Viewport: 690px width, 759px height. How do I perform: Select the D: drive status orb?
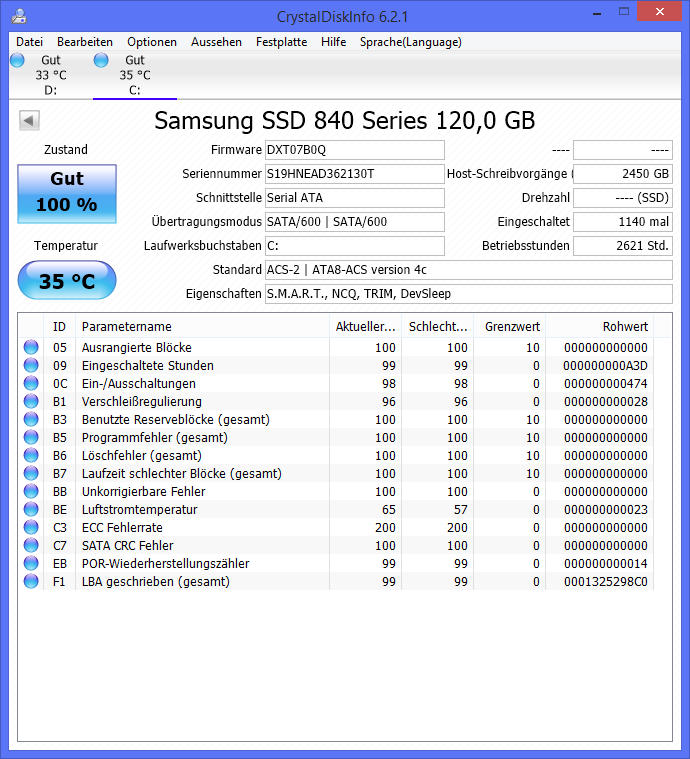(x=17, y=61)
